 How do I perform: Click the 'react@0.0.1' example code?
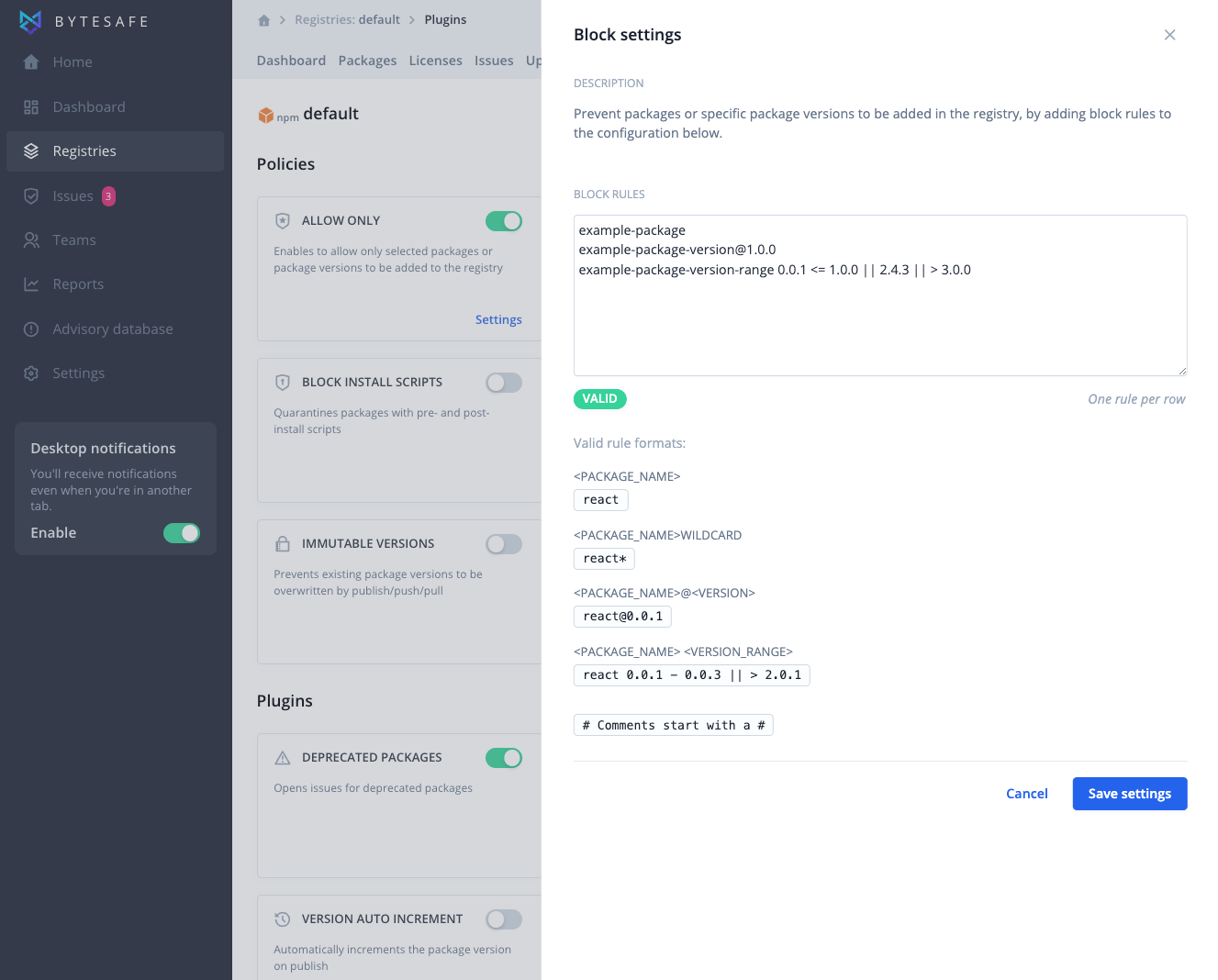point(622,617)
